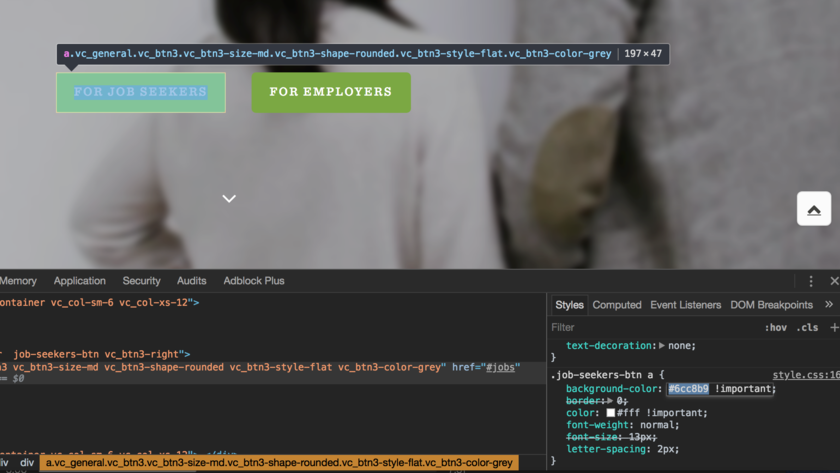Select the Adblock Plus DevTools panel
Image resolution: width=840 pixels, height=473 pixels.
click(254, 282)
